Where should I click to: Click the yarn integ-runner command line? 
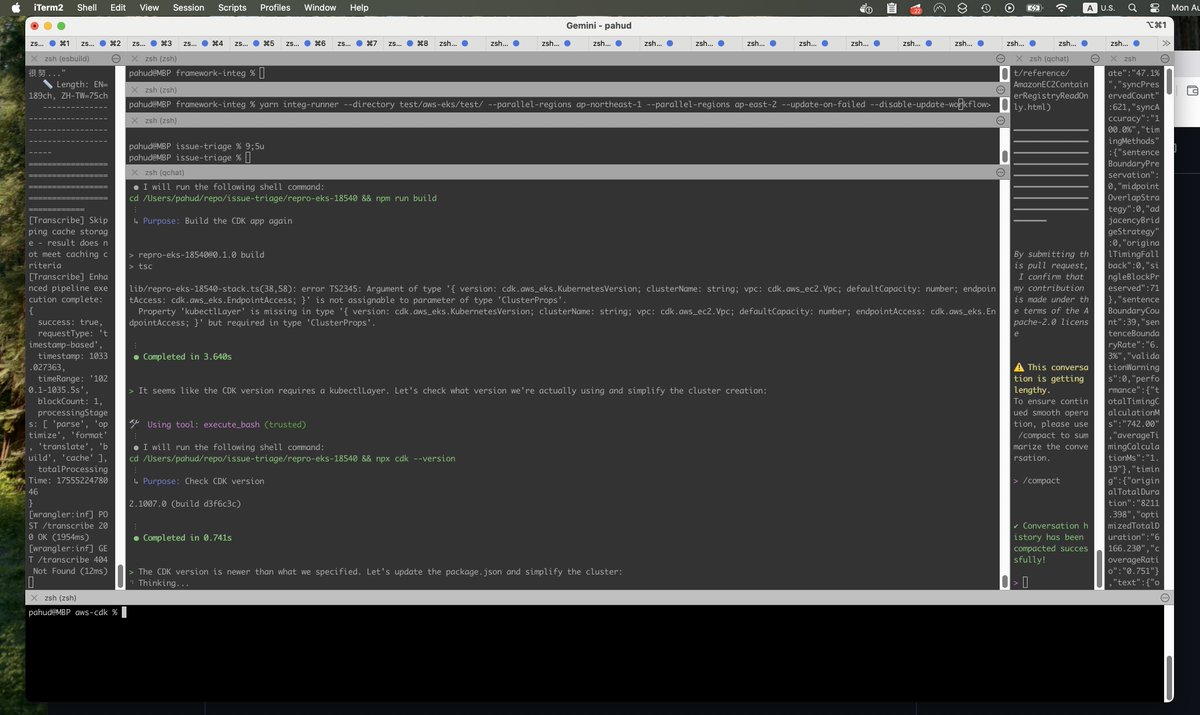[560, 104]
